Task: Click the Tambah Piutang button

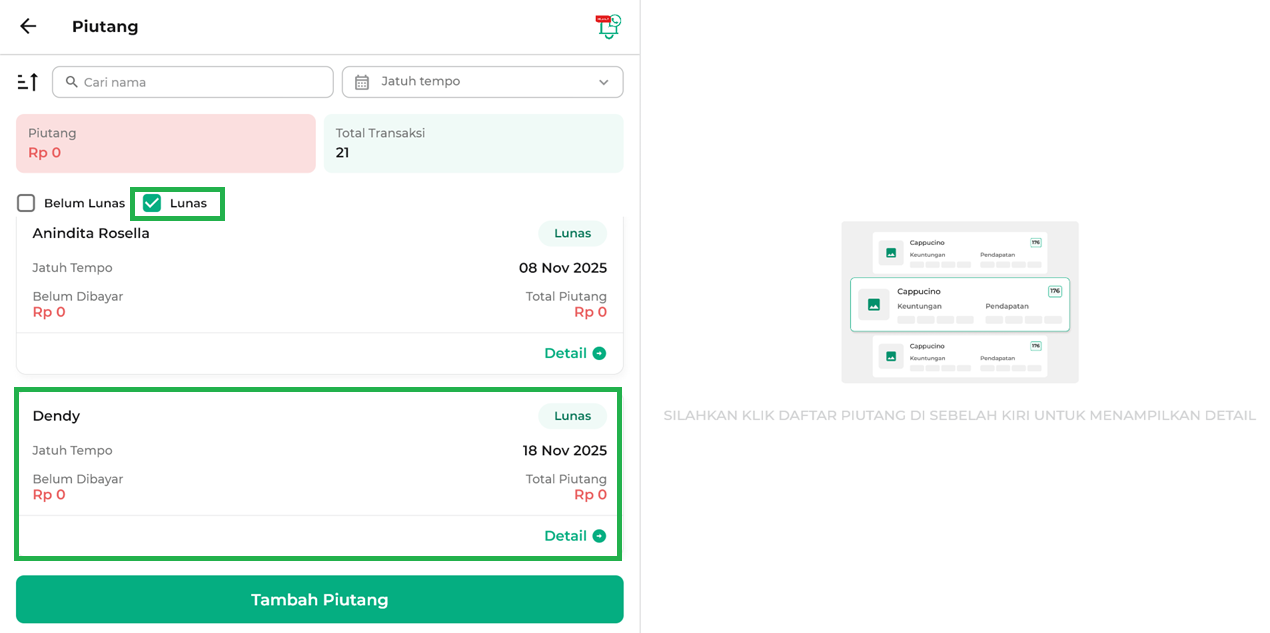Action: pyautogui.click(x=319, y=599)
